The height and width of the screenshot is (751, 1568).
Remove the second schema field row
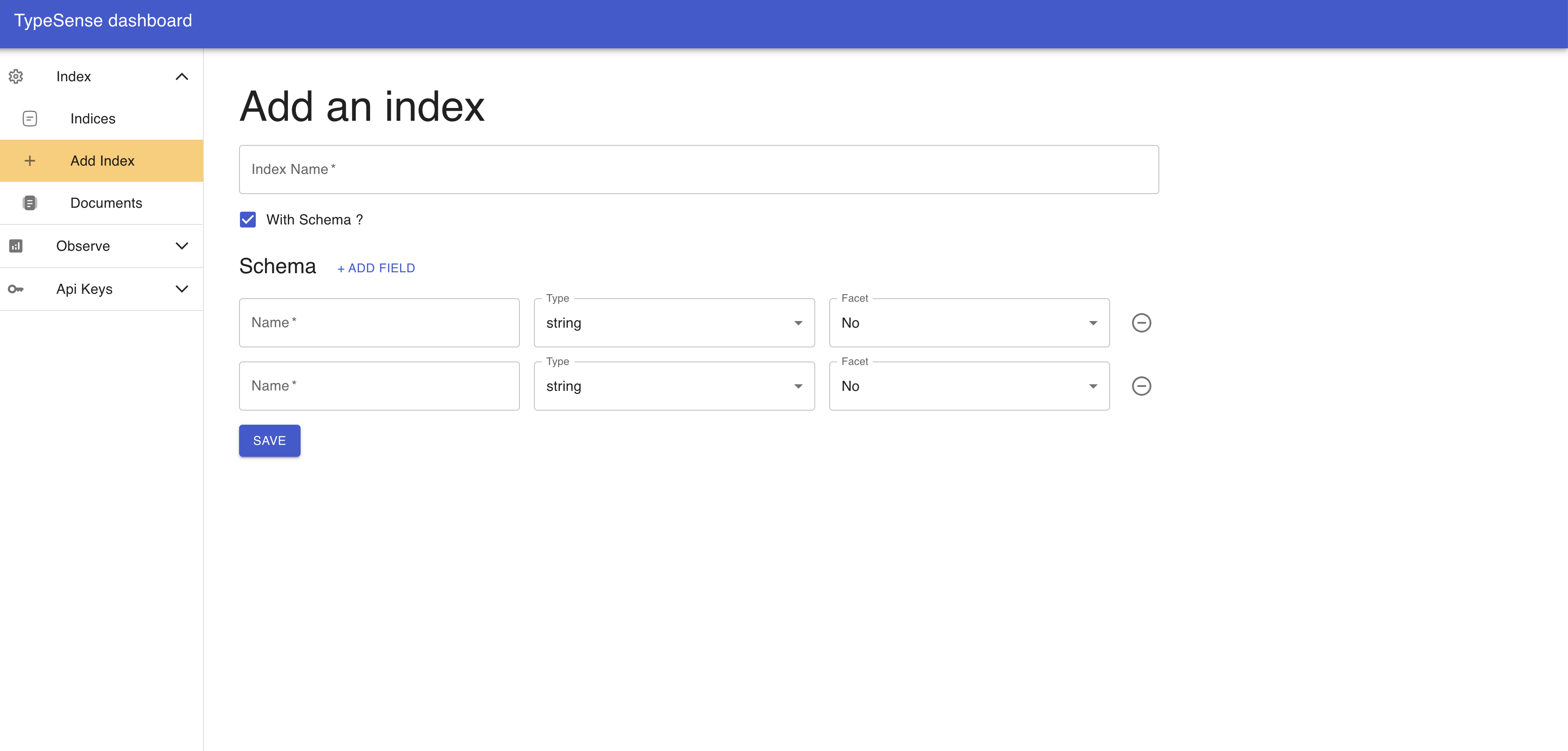pyautogui.click(x=1141, y=386)
